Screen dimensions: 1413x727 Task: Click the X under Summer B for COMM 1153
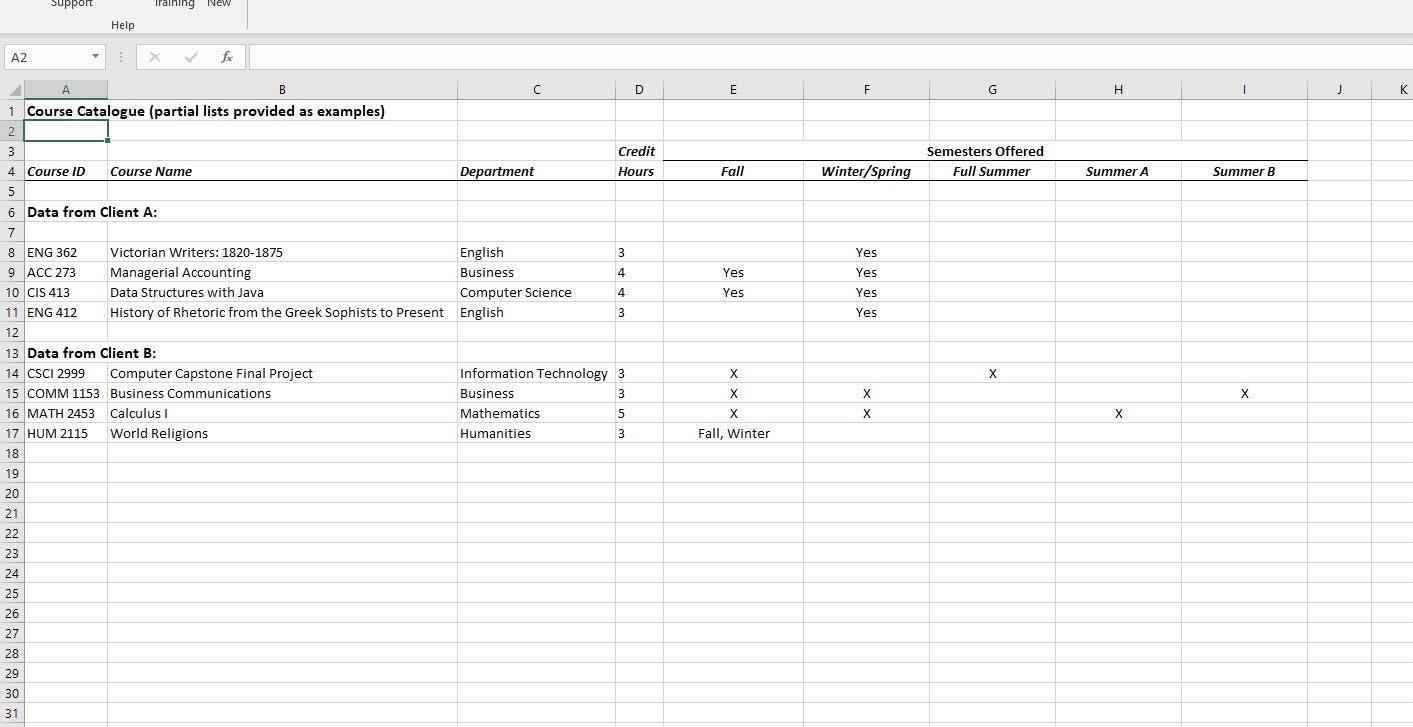(1244, 393)
